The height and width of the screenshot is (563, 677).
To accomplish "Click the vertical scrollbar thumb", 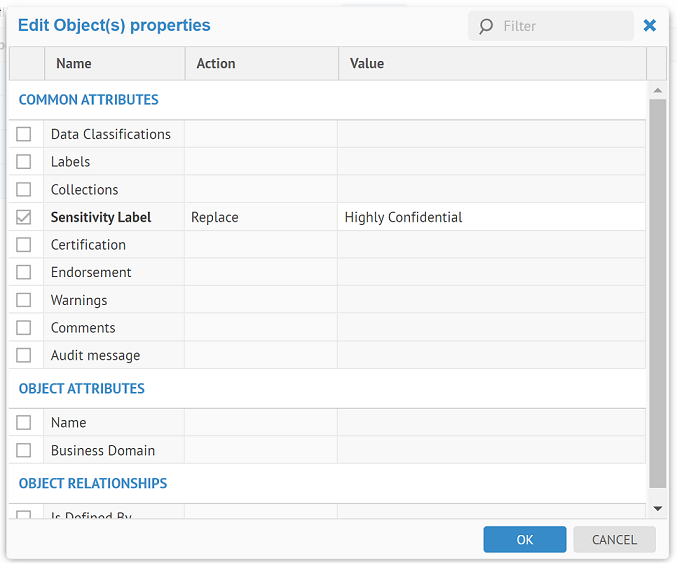I will click(x=657, y=290).
